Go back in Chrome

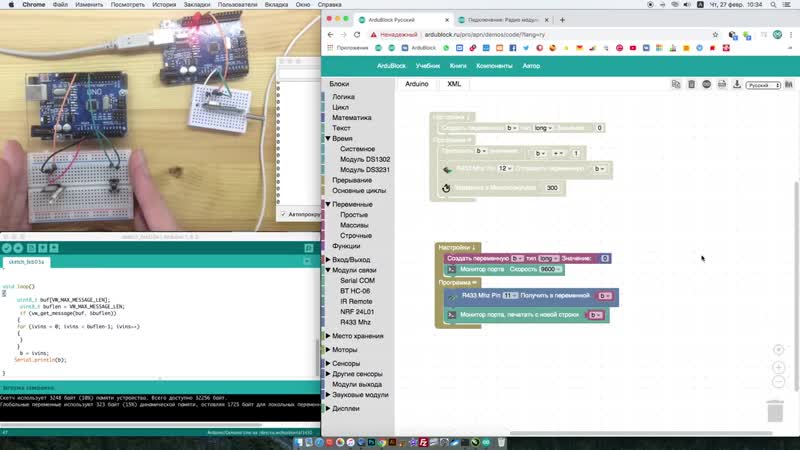tap(330, 35)
